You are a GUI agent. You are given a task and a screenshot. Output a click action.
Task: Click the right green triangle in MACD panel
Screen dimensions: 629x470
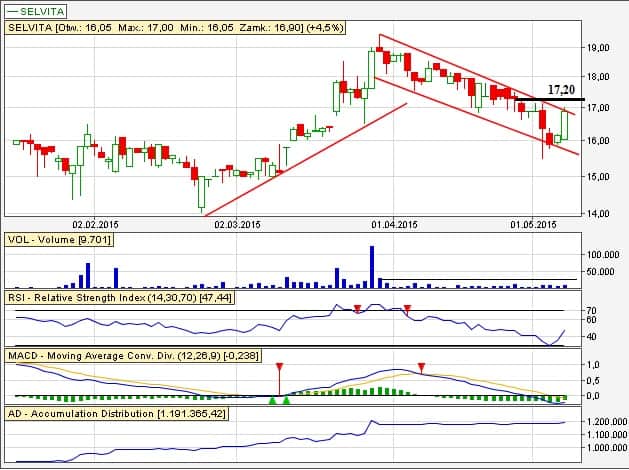click(287, 400)
